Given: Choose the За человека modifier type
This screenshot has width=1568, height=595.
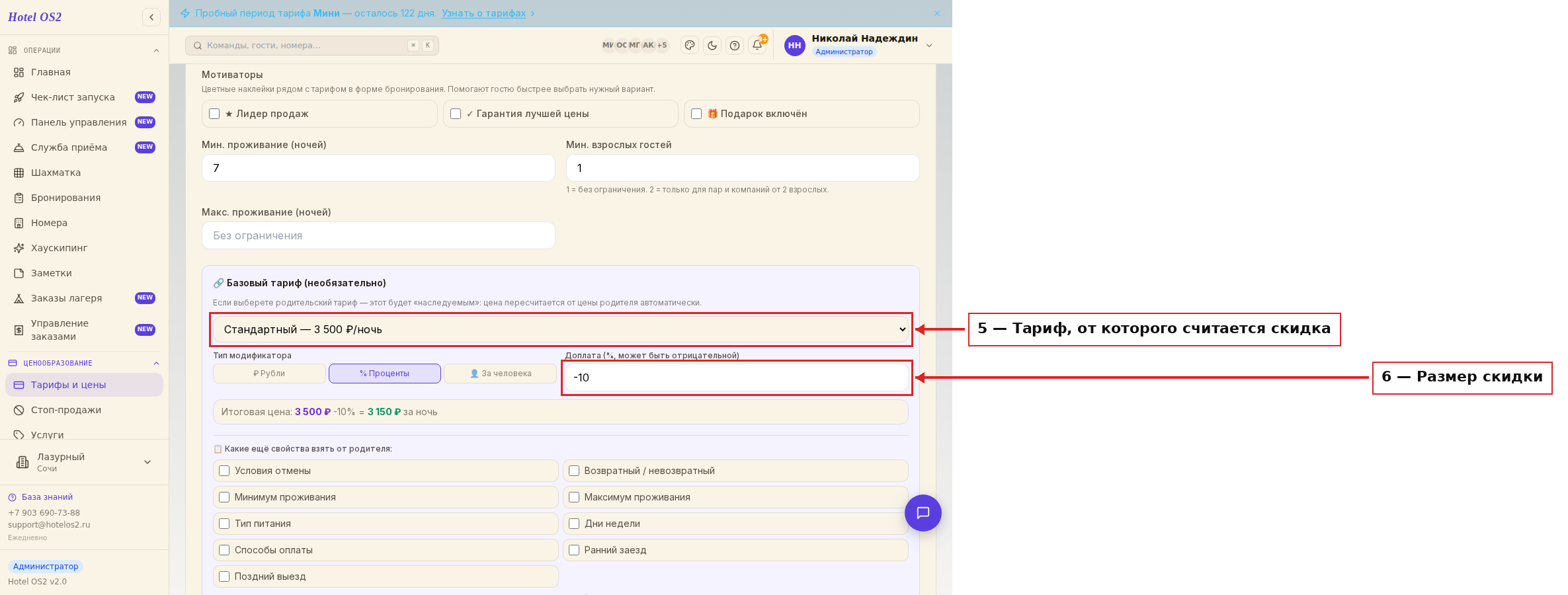Looking at the screenshot, I should coord(500,374).
